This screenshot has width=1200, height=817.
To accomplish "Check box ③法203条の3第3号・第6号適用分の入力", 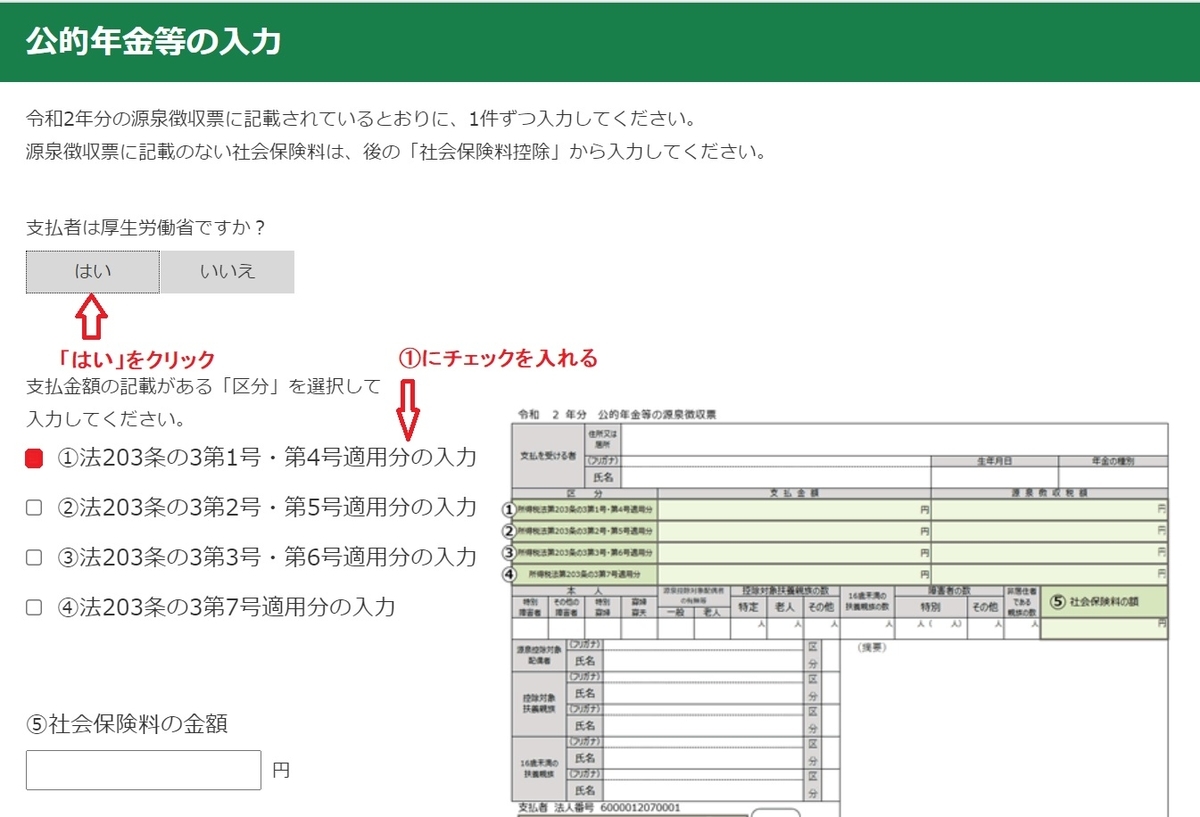I will tap(35, 556).
